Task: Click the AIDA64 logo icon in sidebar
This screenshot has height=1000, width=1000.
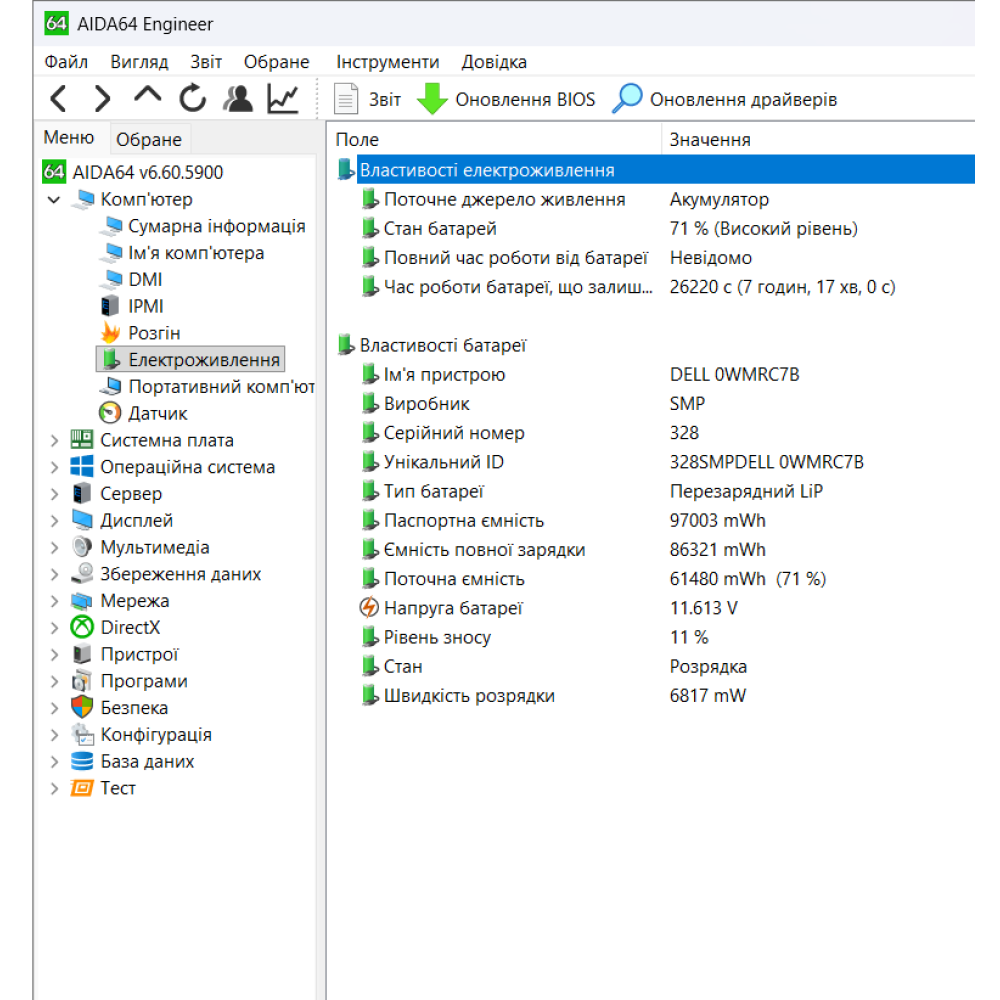Action: [x=55, y=172]
